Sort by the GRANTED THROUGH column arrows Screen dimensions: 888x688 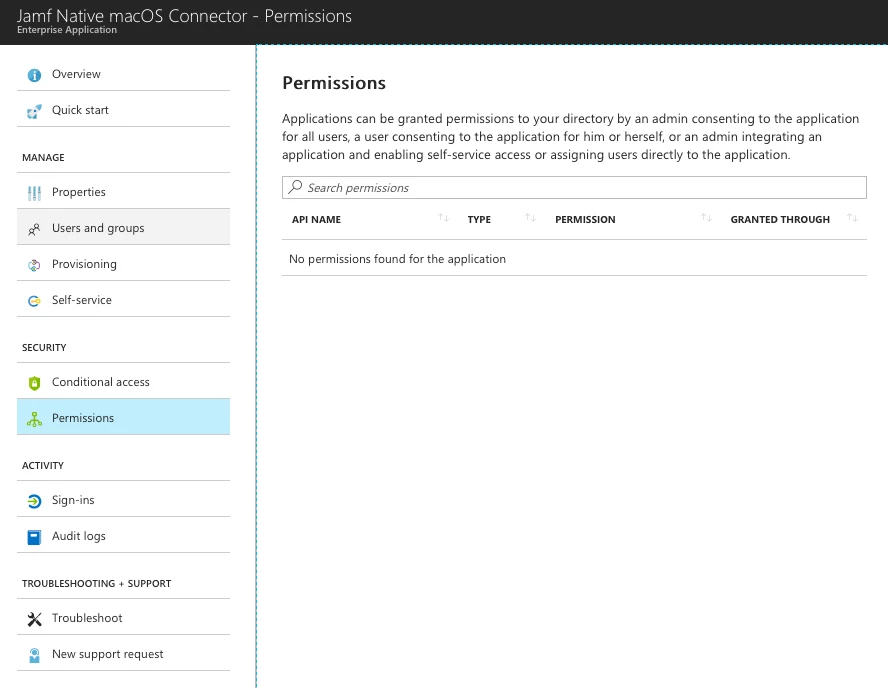tap(852, 218)
